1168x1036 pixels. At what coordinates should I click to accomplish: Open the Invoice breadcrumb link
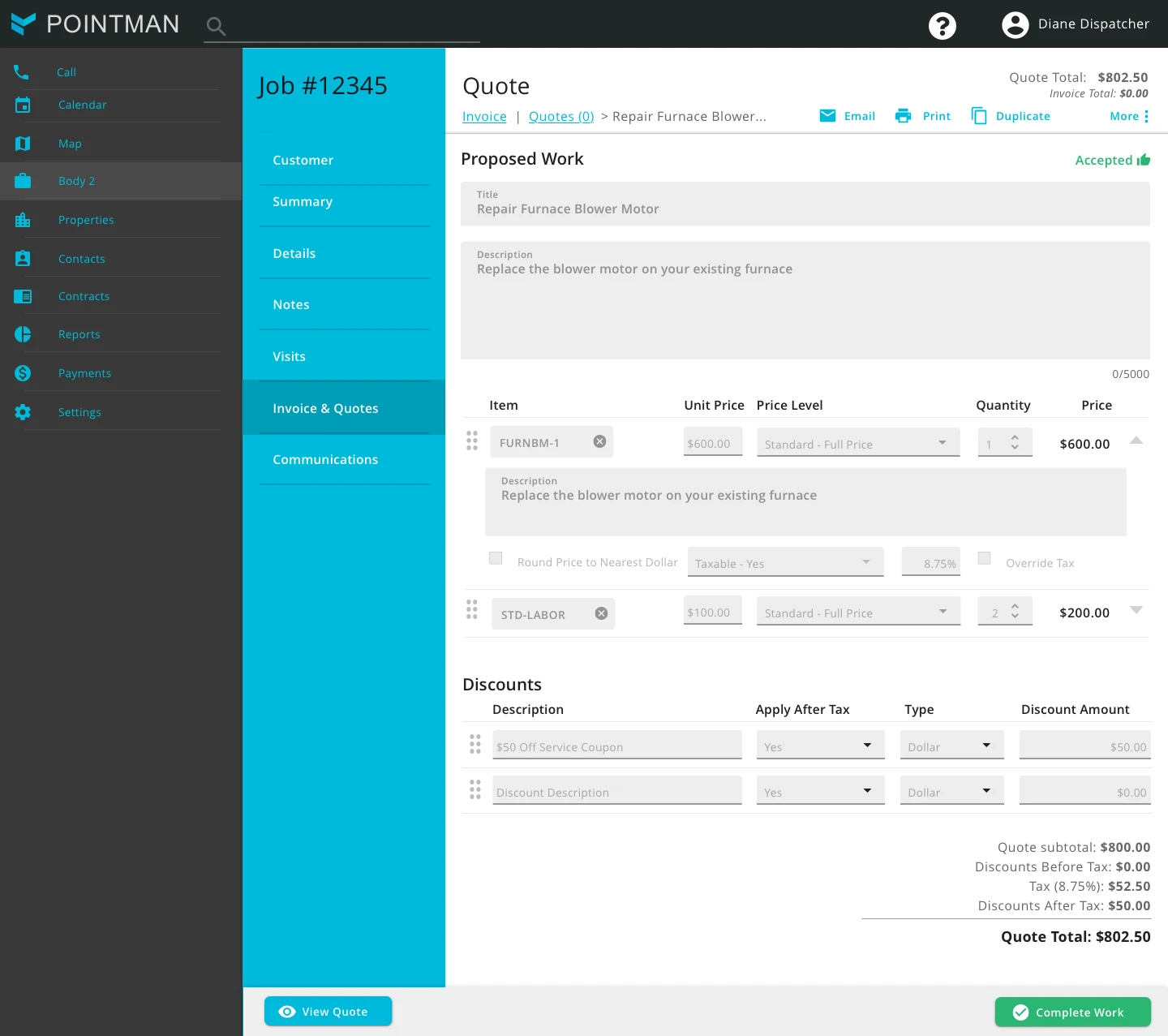click(484, 116)
